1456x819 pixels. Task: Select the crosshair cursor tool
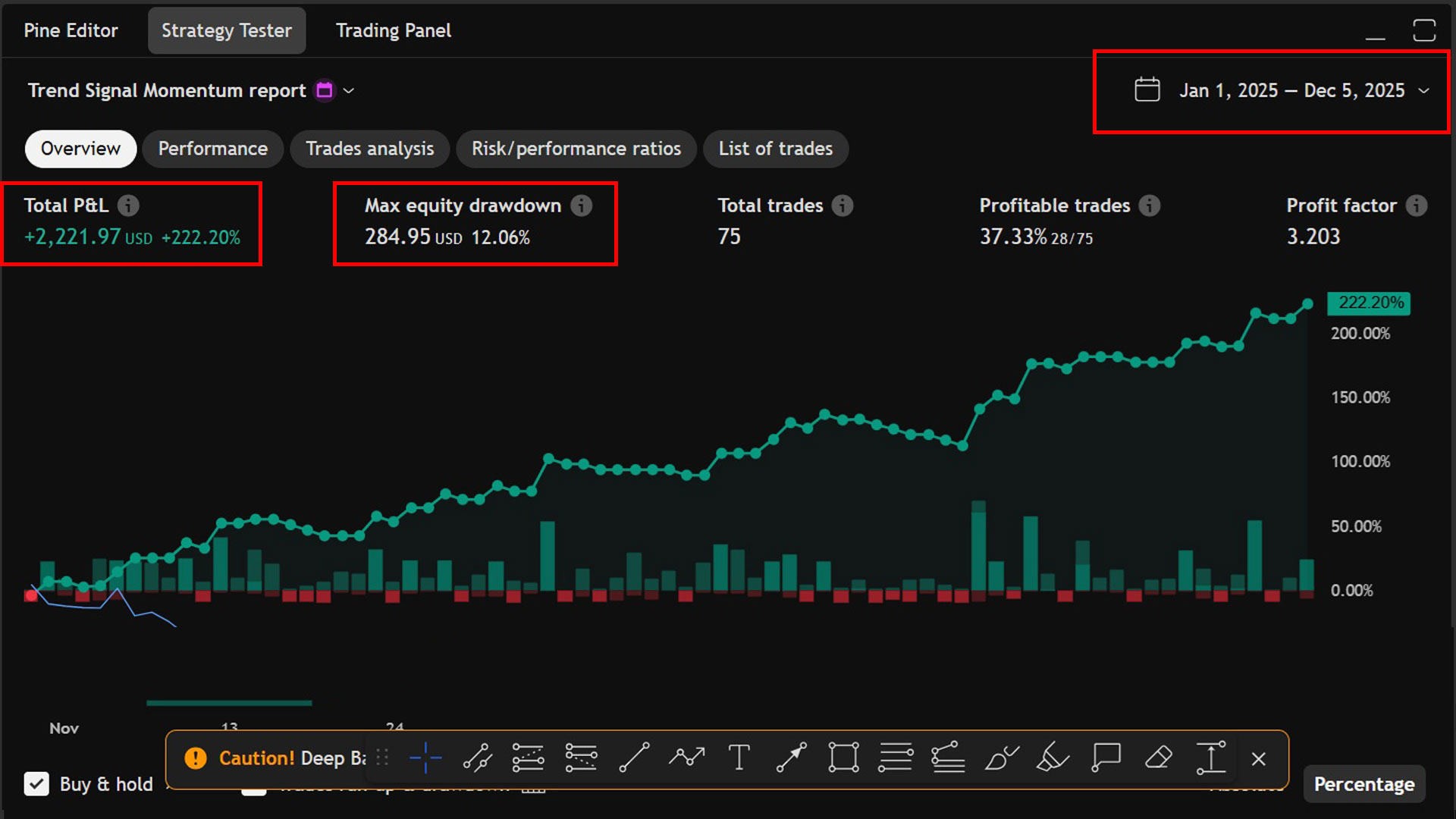point(425,758)
